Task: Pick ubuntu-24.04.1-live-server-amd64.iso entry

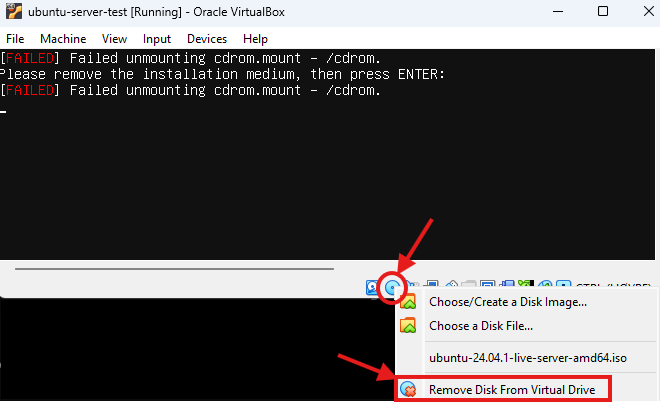Action: click(527, 358)
